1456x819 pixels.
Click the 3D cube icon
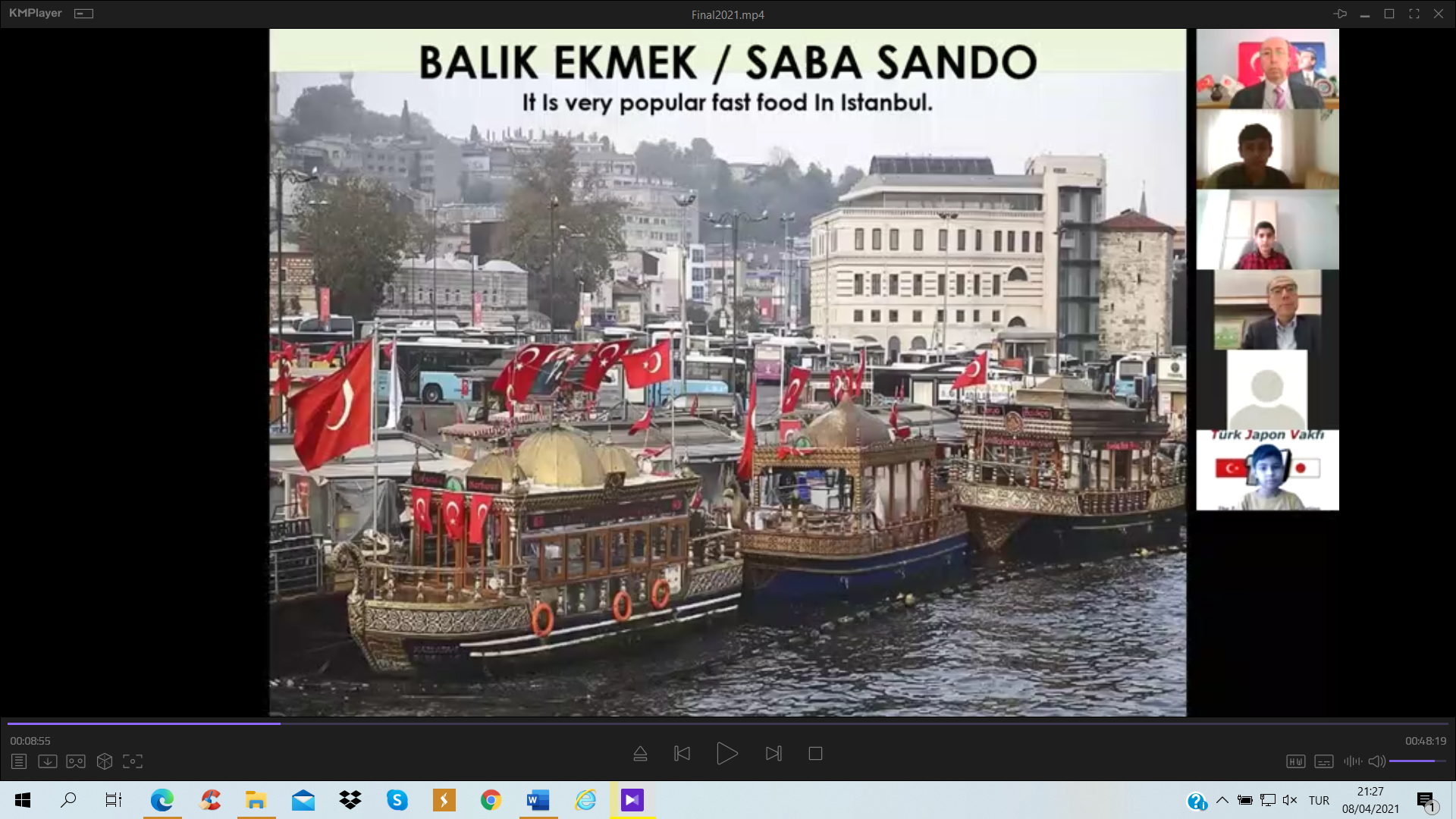coord(105,761)
